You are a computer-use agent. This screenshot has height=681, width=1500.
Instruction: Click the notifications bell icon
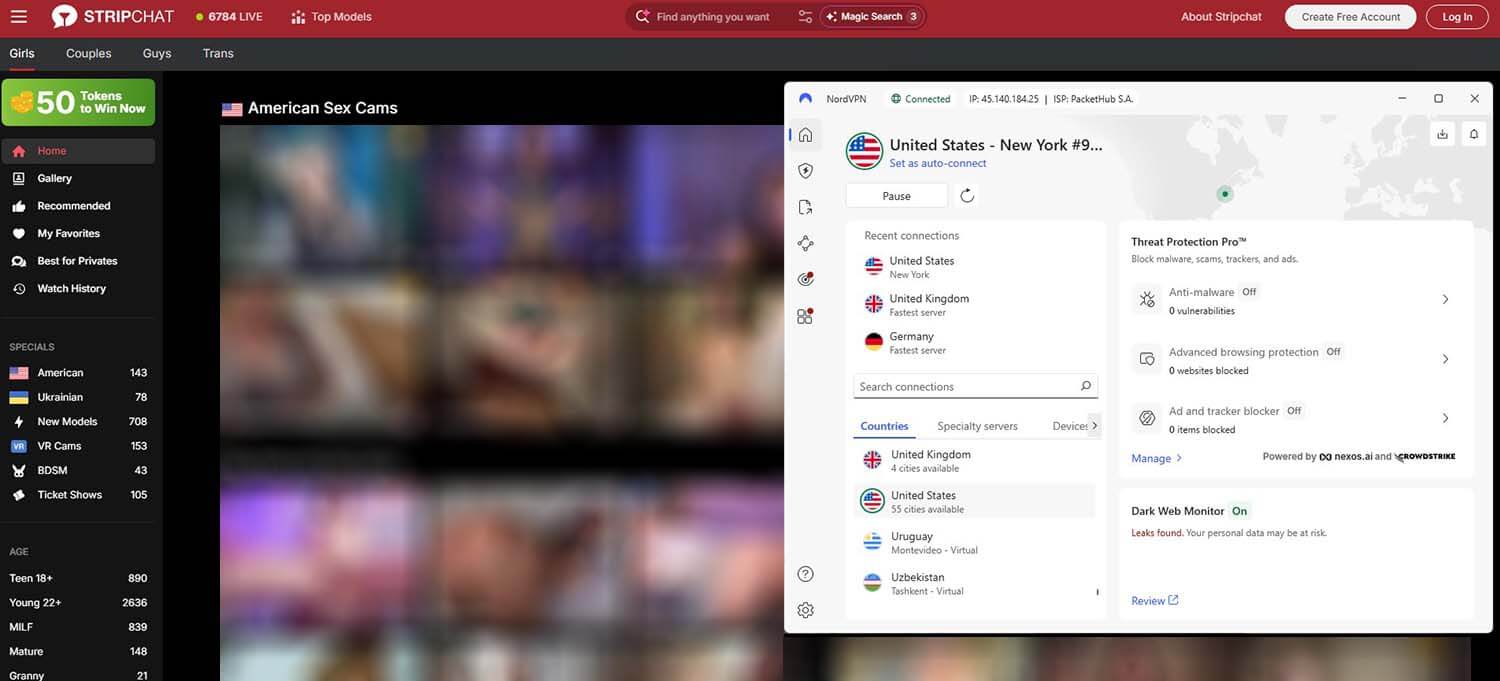[x=1473, y=132]
